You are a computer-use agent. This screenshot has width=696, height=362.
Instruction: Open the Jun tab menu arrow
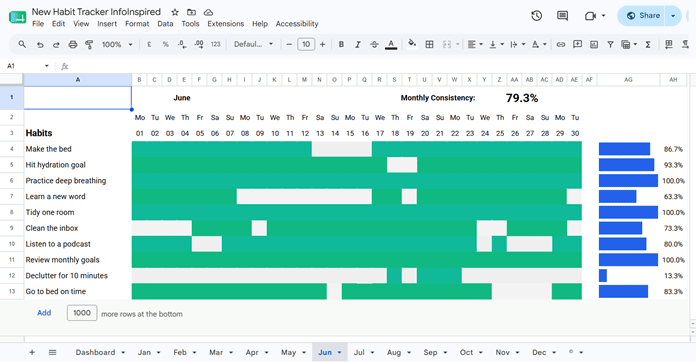tap(340, 353)
